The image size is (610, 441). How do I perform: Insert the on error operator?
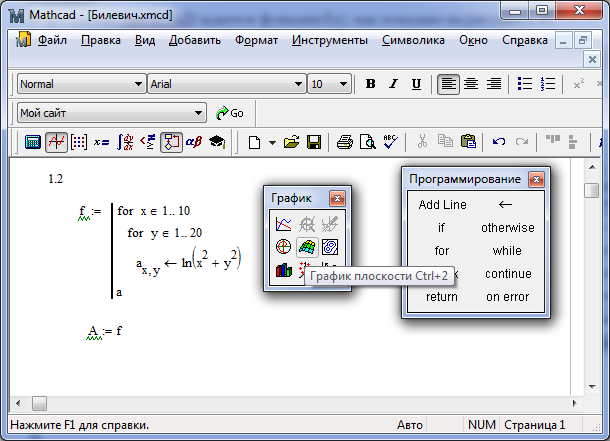coord(508,297)
